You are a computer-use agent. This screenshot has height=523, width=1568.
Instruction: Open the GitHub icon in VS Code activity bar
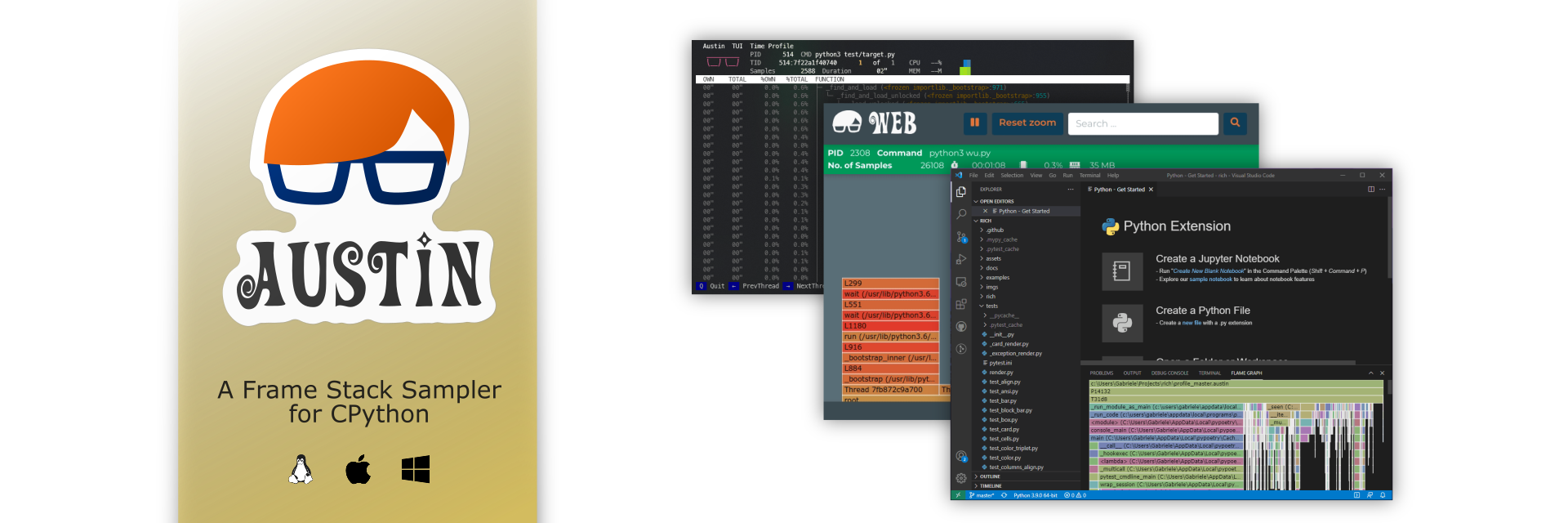961,326
